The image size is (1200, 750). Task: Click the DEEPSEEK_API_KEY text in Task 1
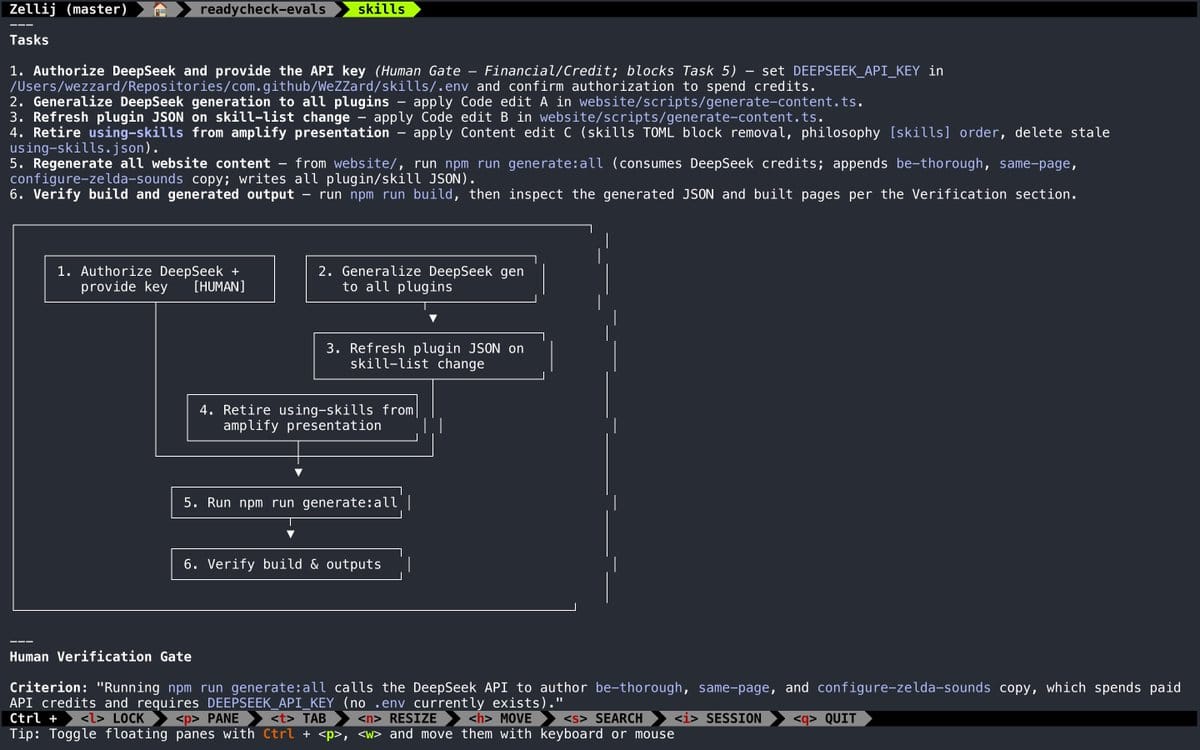tap(856, 71)
